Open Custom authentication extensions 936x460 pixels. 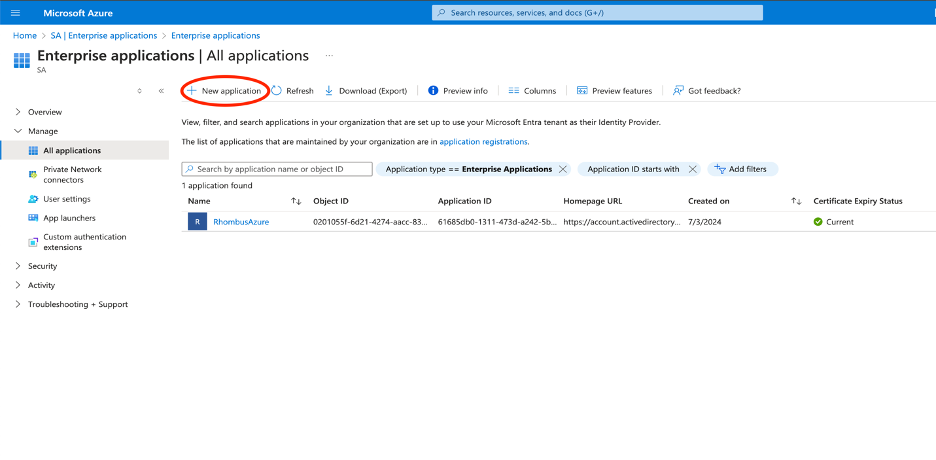[85, 242]
